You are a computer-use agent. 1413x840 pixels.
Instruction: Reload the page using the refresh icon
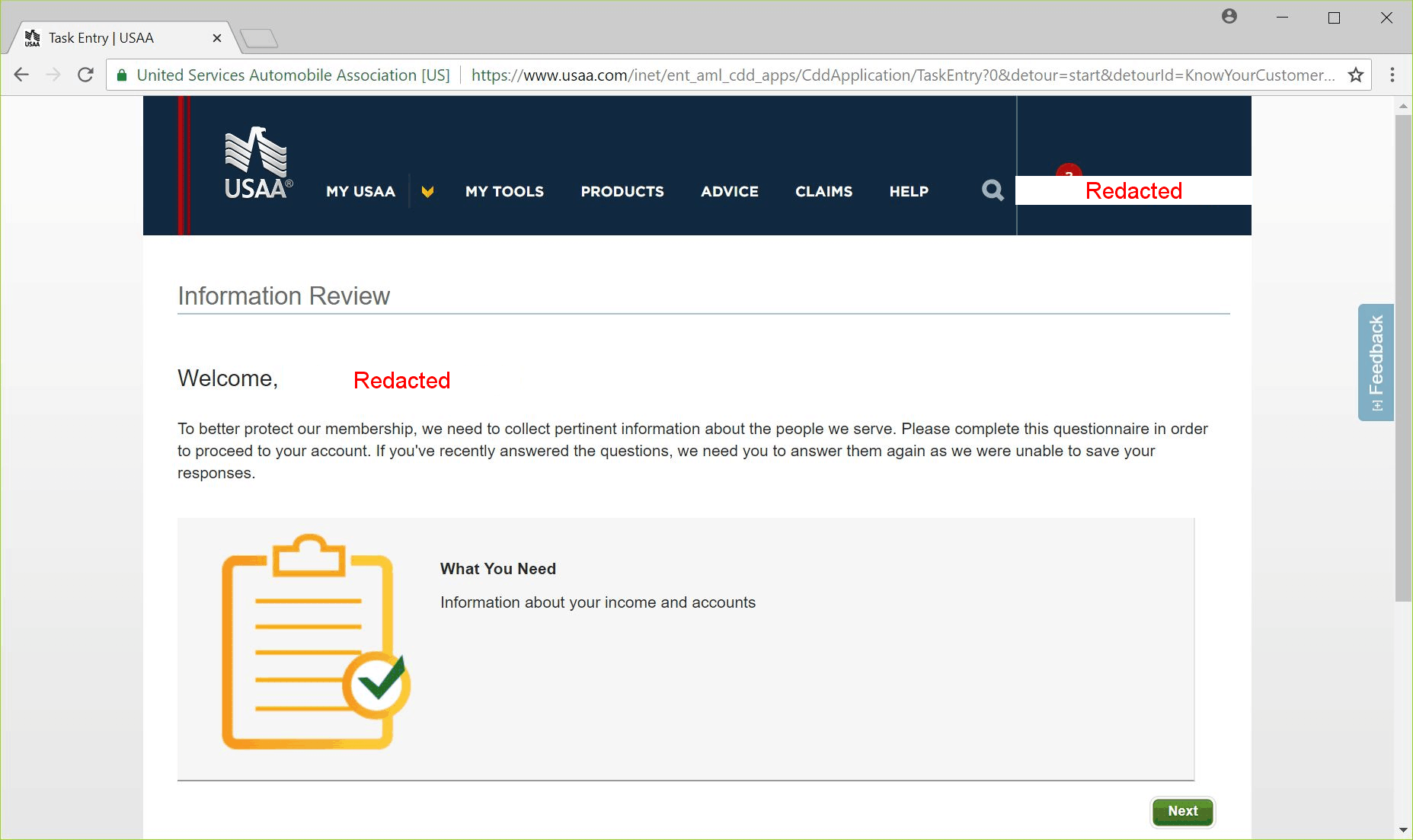tap(85, 75)
